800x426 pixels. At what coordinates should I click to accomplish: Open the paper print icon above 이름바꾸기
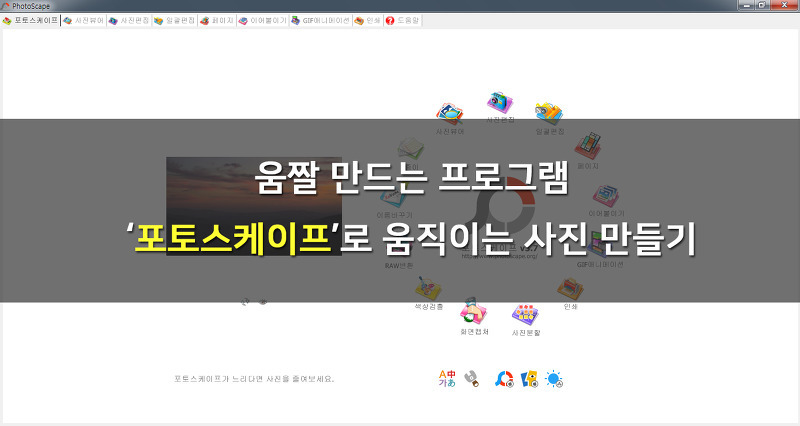click(411, 149)
